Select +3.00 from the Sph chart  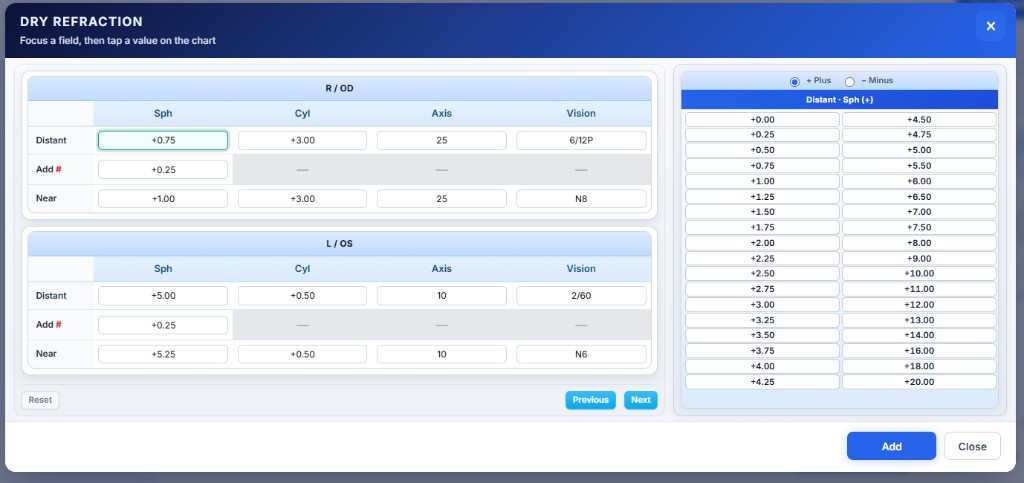coord(762,305)
